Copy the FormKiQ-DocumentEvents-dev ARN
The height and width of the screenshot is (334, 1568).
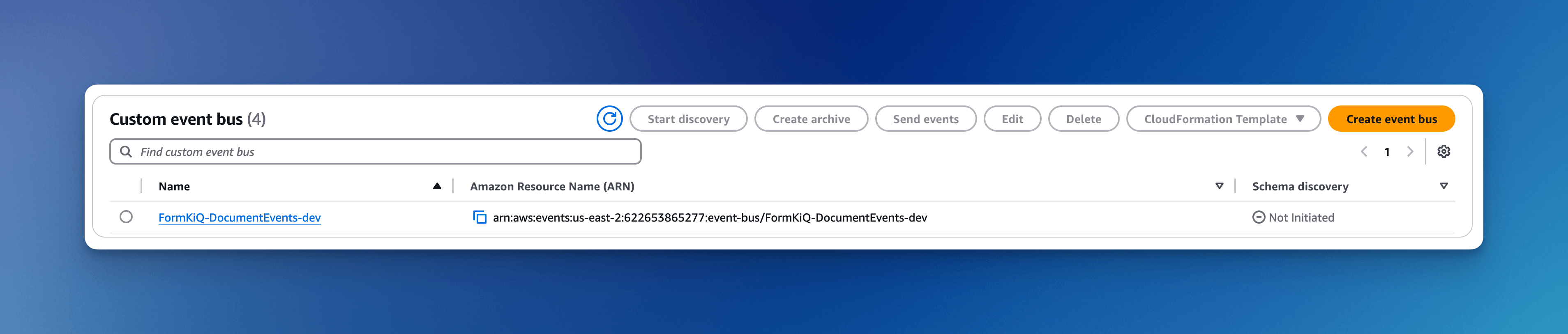pos(480,217)
